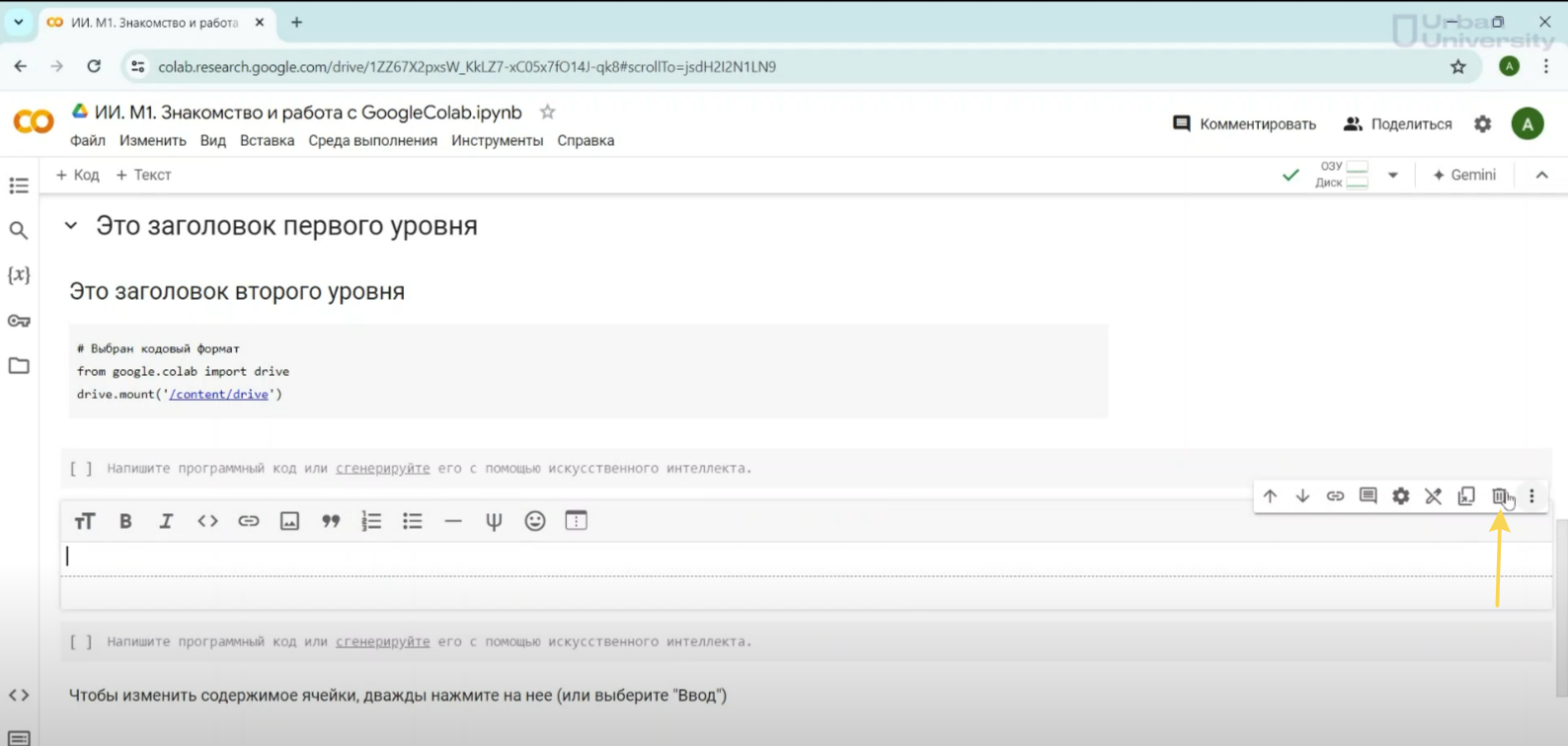The height and width of the screenshot is (746, 1568).
Task: Open the Variables {x} panel
Action: (x=19, y=275)
